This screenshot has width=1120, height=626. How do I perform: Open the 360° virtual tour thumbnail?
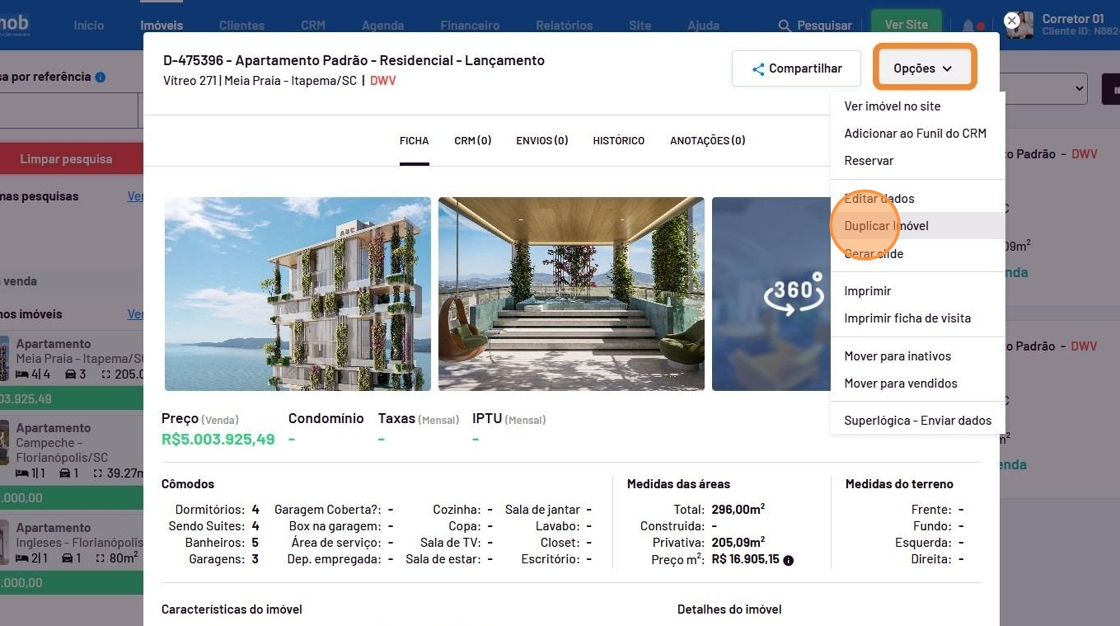click(770, 293)
